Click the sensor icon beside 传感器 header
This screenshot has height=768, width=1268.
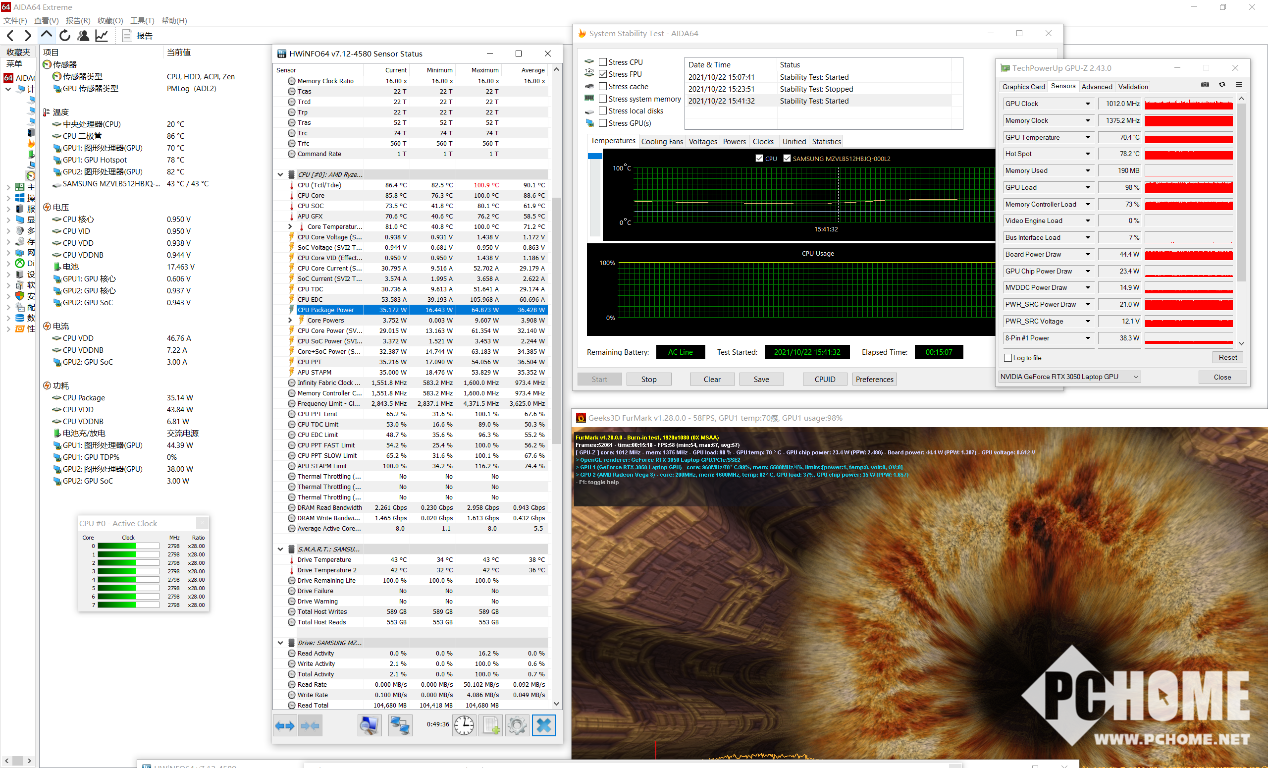tap(46, 65)
